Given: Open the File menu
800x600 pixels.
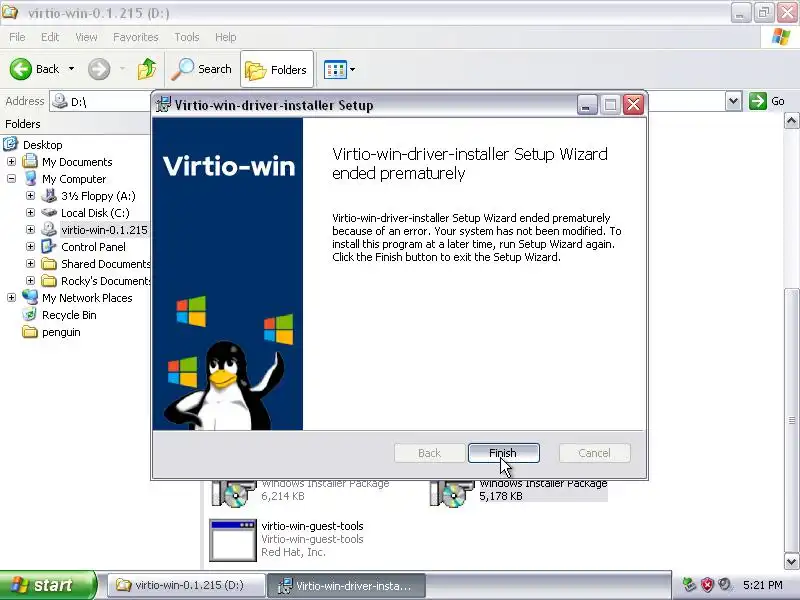Looking at the screenshot, I should pos(17,37).
